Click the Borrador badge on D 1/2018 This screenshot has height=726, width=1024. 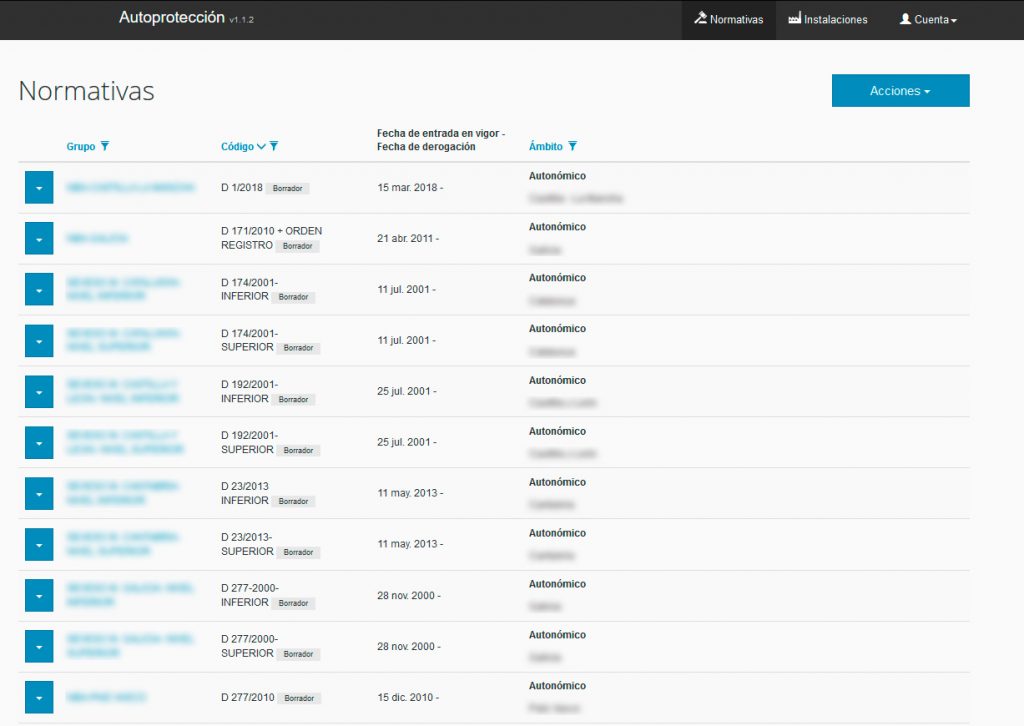(288, 188)
